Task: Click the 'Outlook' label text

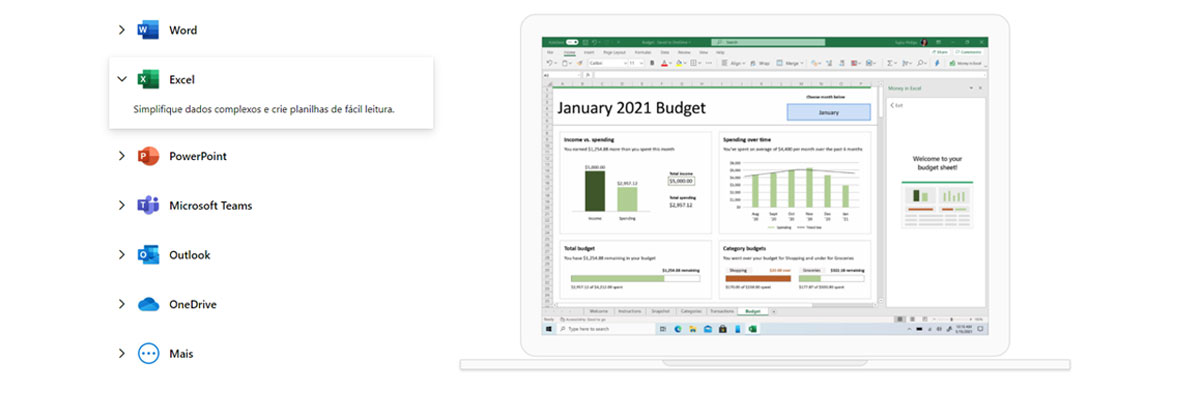Action: pos(190,255)
